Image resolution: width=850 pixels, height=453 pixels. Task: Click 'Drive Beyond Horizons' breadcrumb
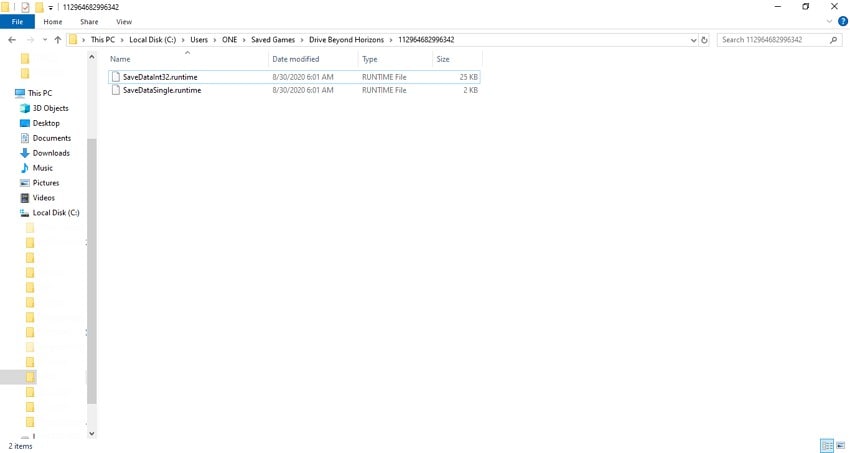(x=346, y=40)
